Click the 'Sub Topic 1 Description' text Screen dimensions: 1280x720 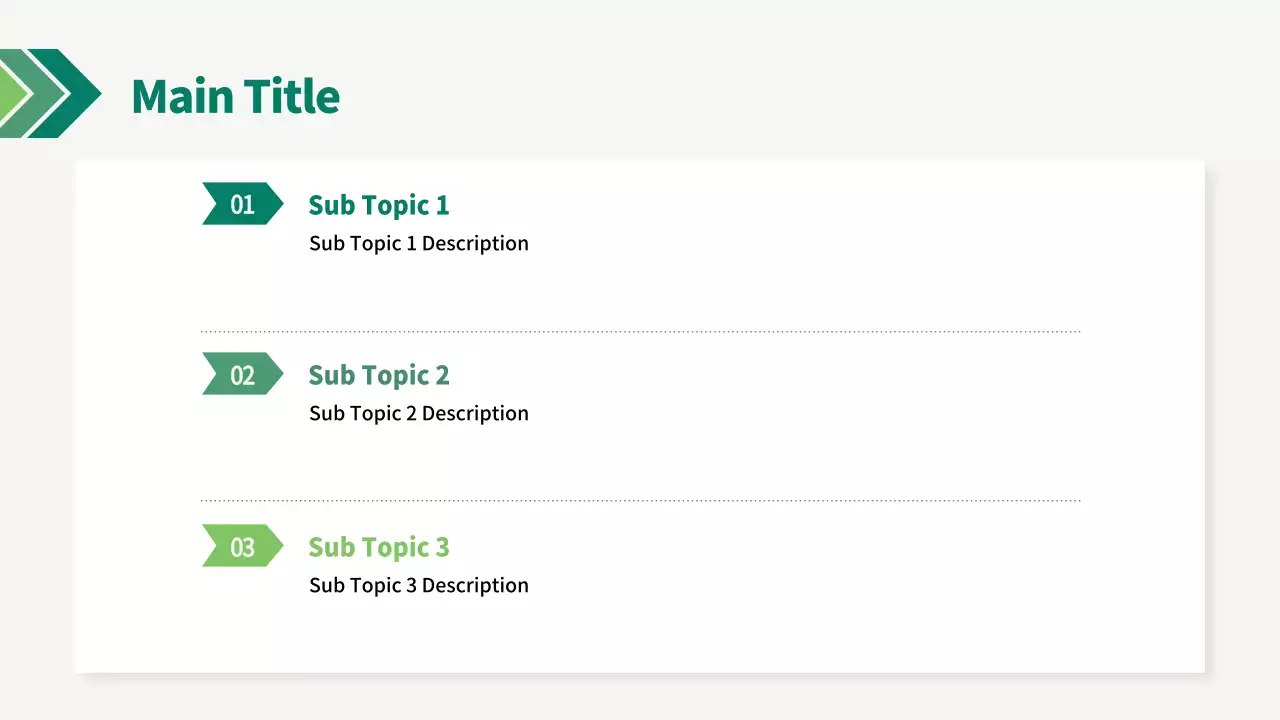point(418,243)
